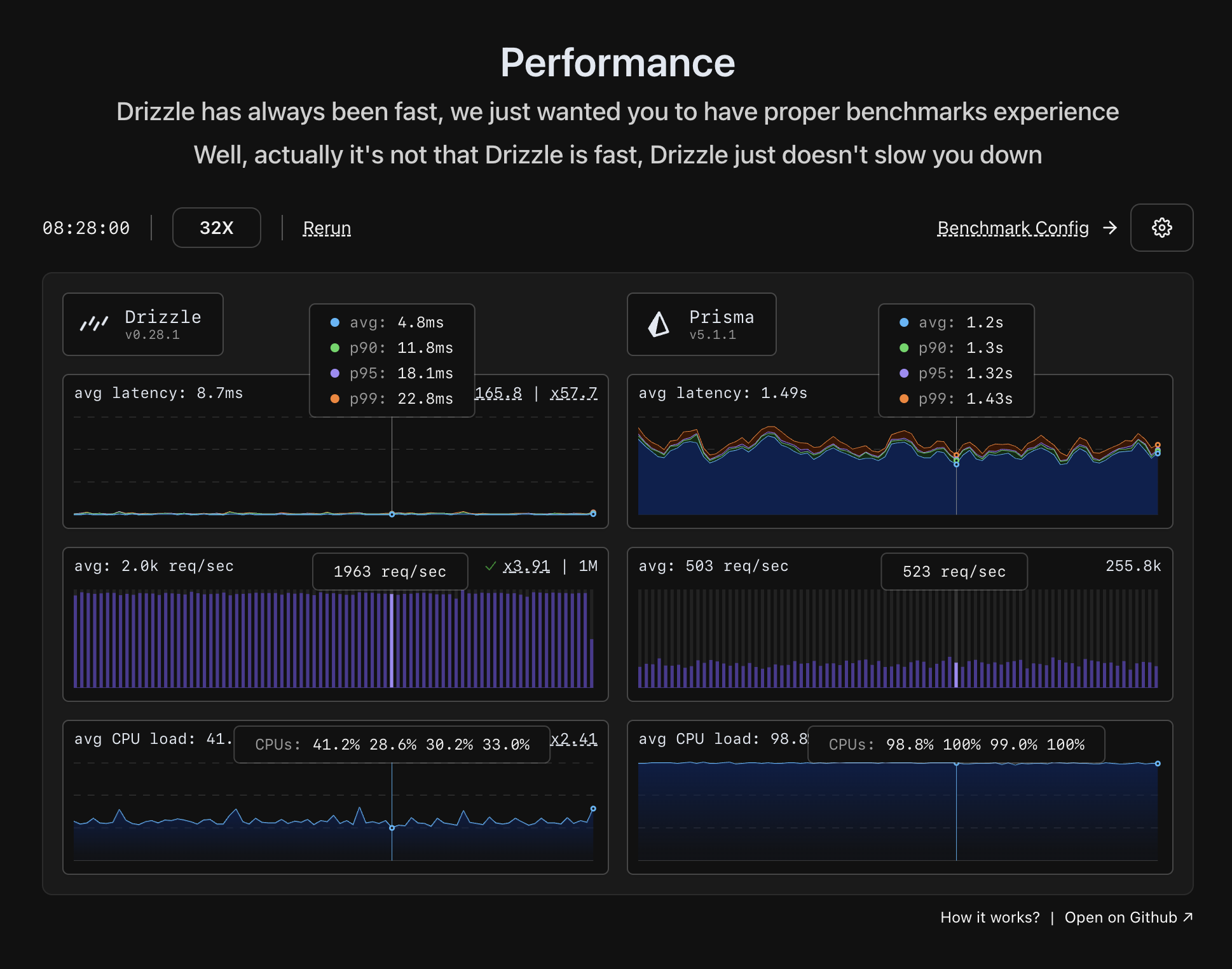Change the 32X speed multiplier
Image resolution: width=1232 pixels, height=969 pixels.
point(216,228)
